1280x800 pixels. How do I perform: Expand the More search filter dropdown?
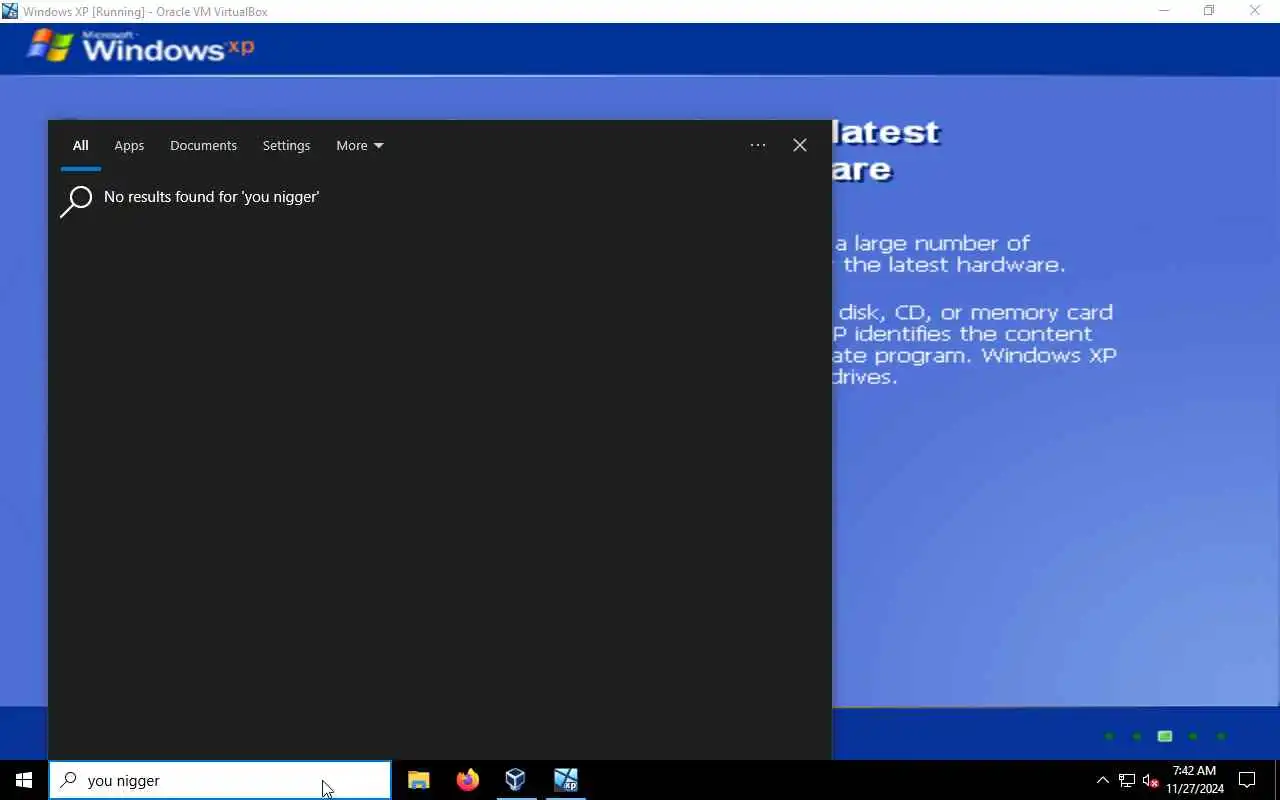(360, 145)
